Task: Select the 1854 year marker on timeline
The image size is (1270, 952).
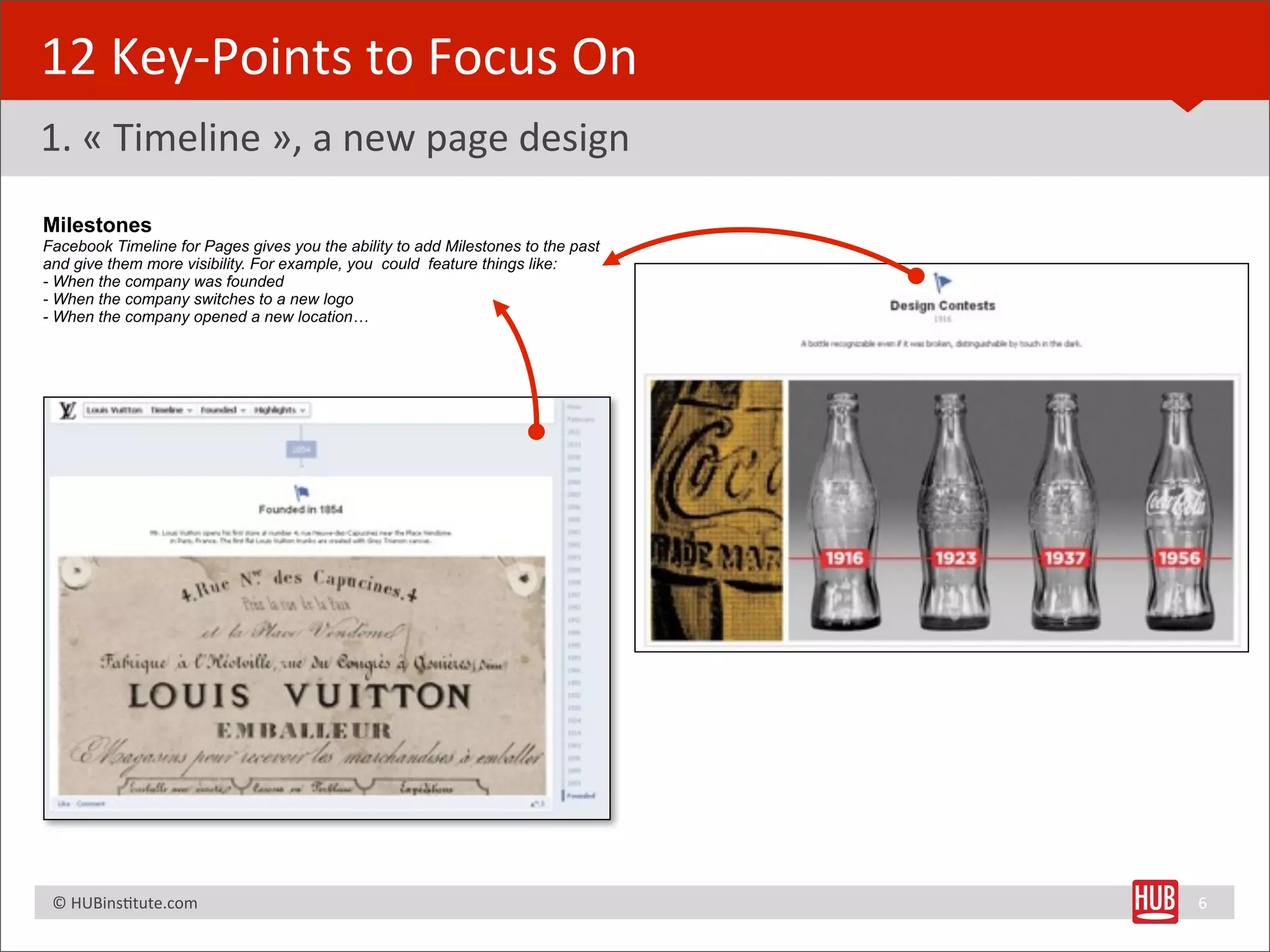Action: point(301,449)
